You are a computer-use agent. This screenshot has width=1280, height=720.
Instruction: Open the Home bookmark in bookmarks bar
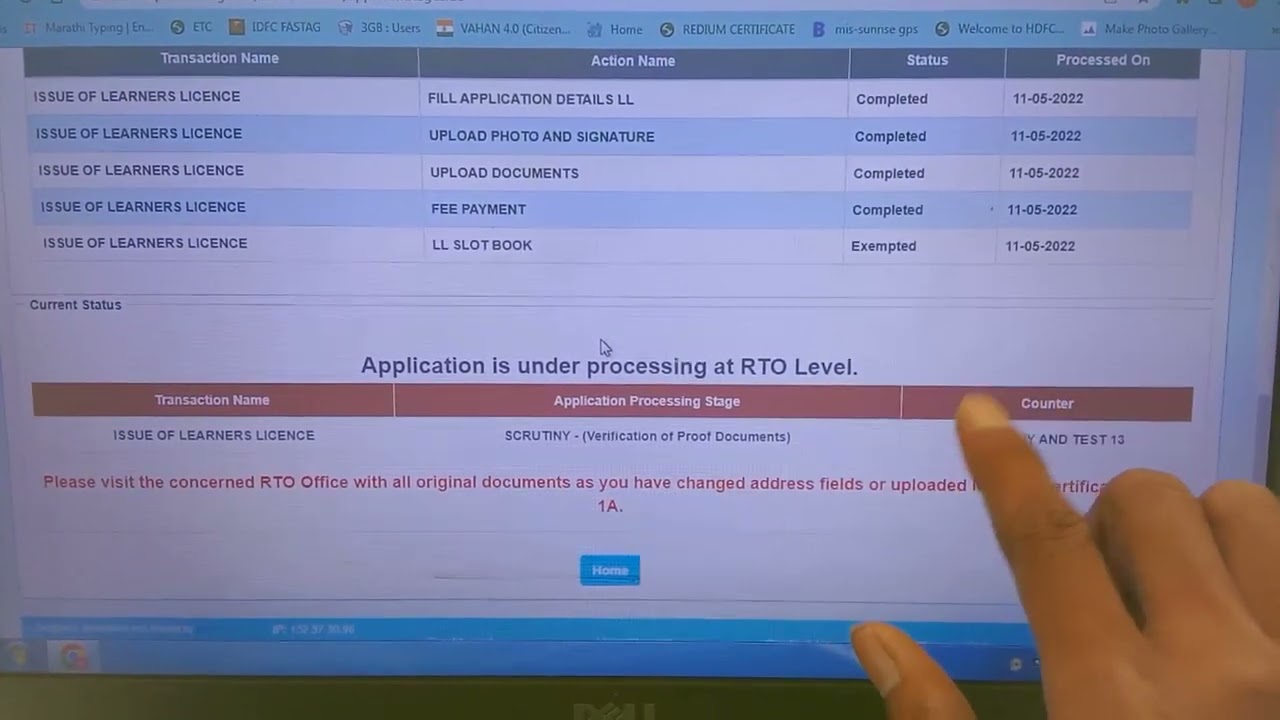coord(616,30)
